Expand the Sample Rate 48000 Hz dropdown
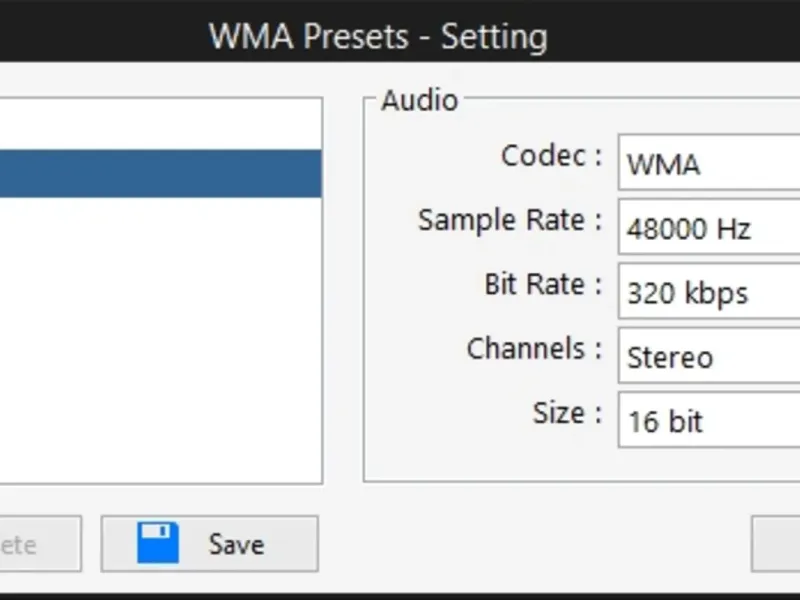 708,229
